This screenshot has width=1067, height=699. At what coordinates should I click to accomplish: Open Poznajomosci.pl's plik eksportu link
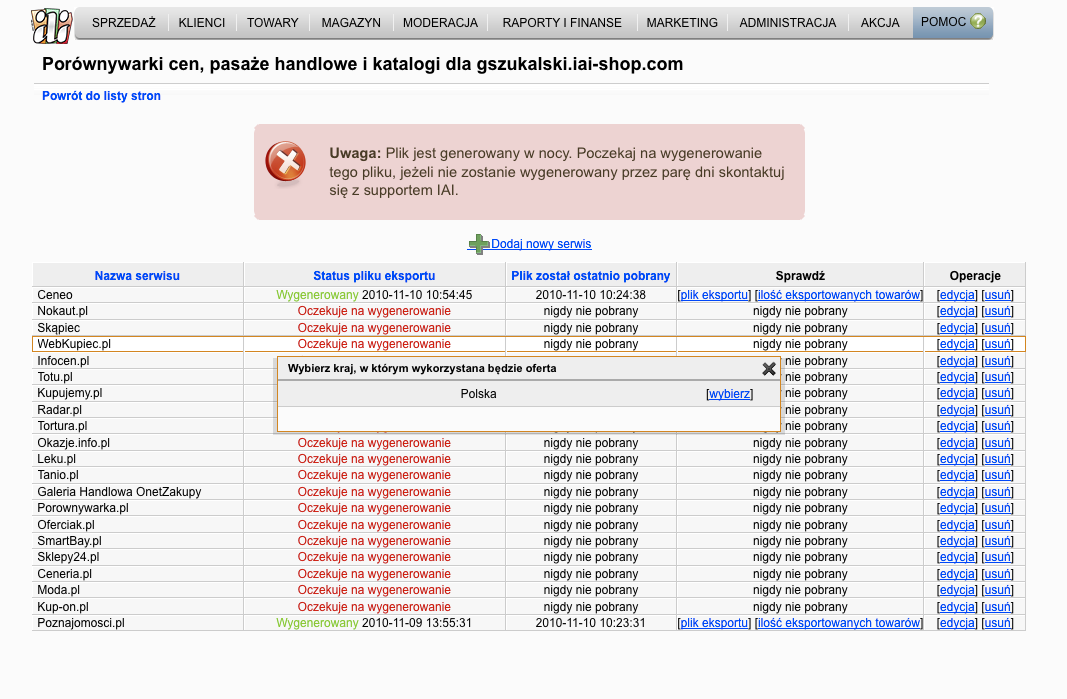[715, 623]
